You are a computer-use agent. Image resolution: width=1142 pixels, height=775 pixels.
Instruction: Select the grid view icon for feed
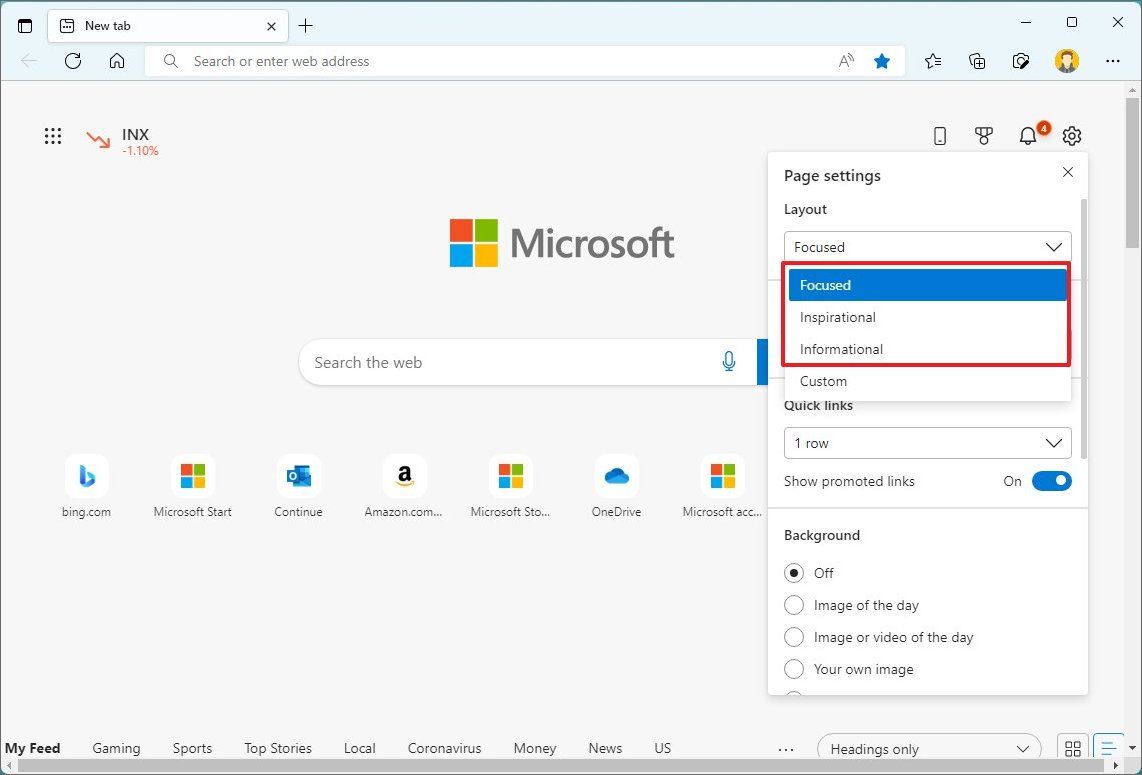pos(1072,747)
